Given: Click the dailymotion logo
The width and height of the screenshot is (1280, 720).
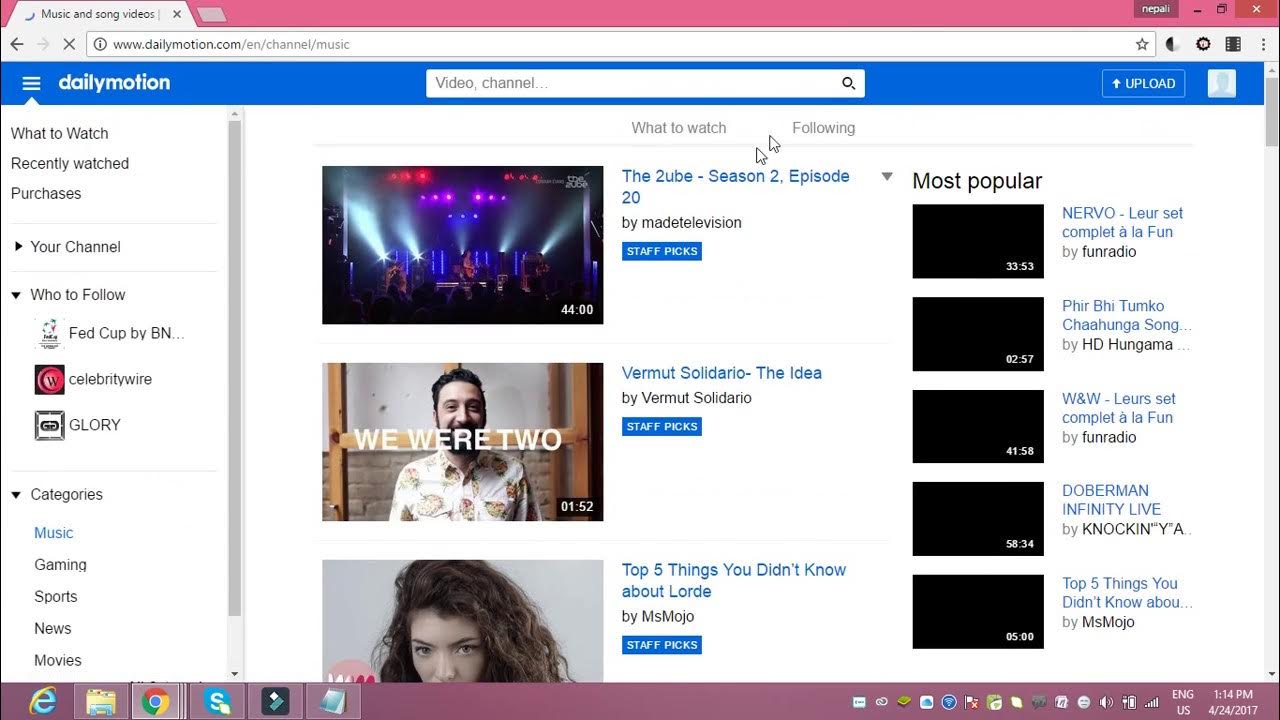Looking at the screenshot, I should tap(114, 83).
